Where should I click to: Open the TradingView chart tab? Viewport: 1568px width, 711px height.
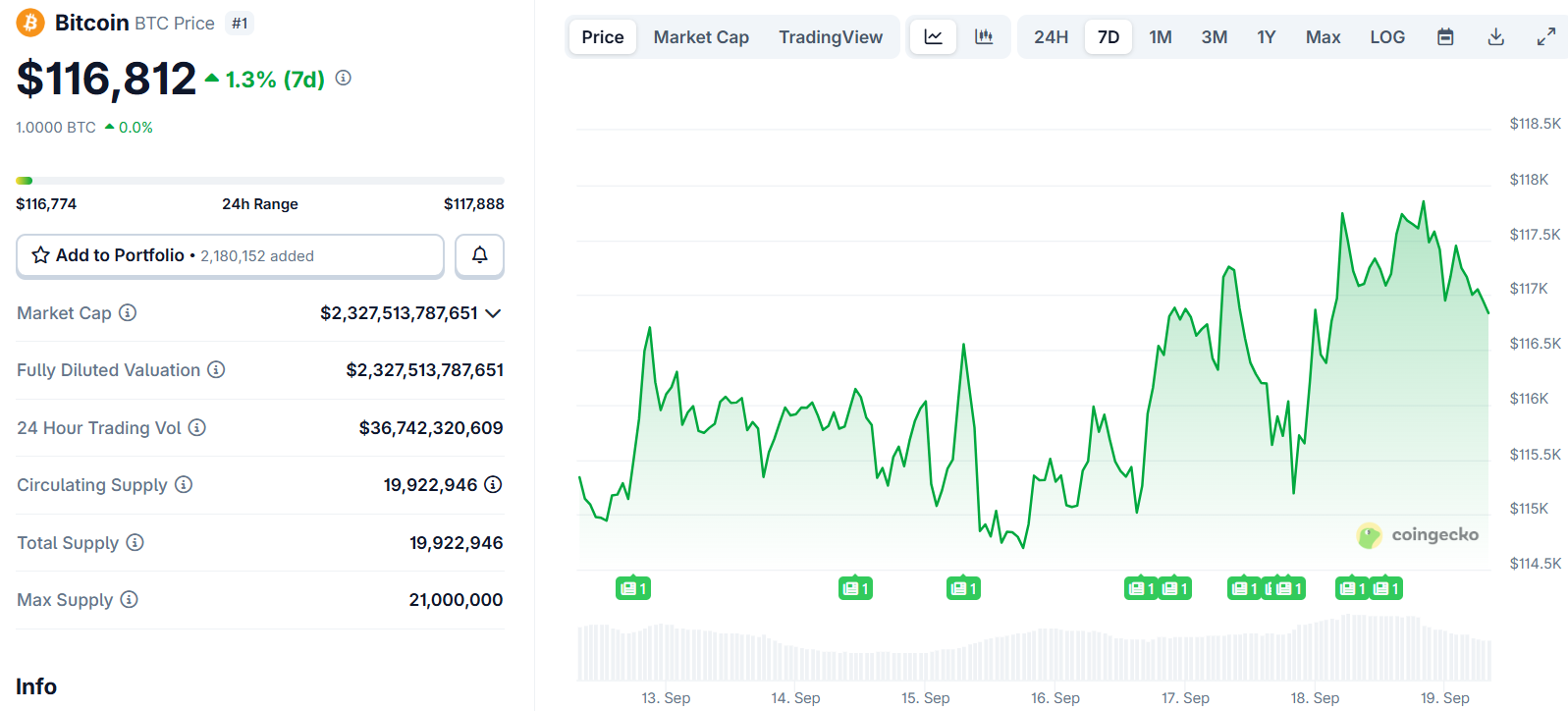click(x=831, y=37)
